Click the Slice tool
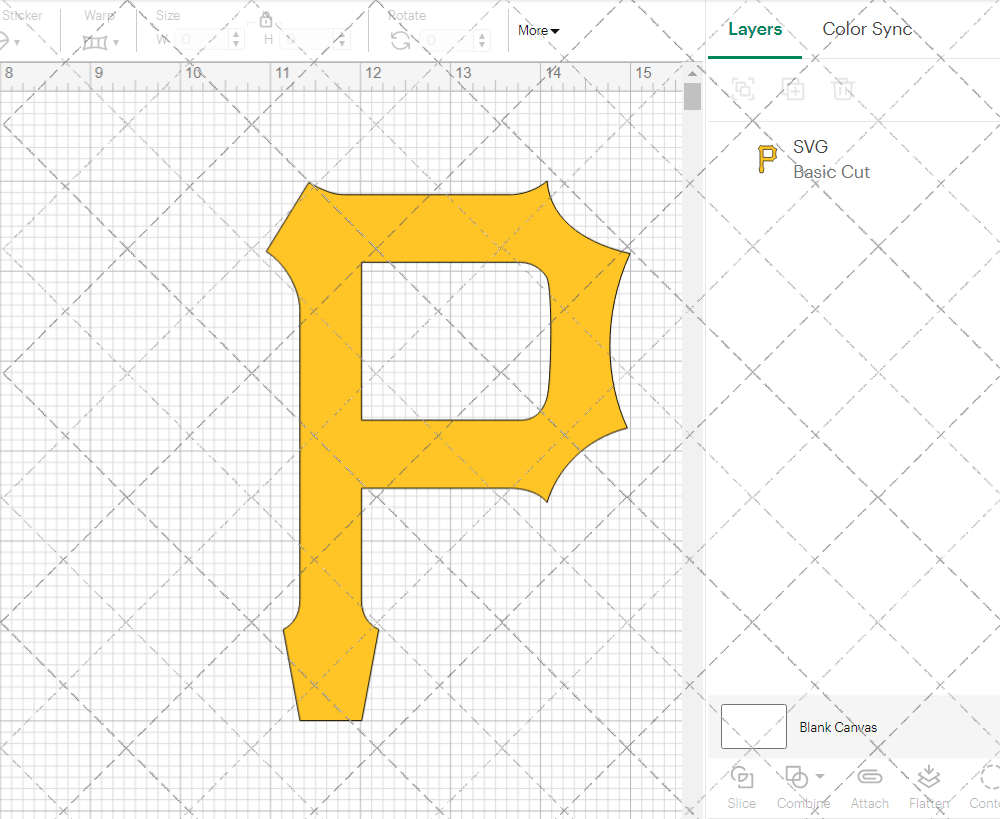 742,787
